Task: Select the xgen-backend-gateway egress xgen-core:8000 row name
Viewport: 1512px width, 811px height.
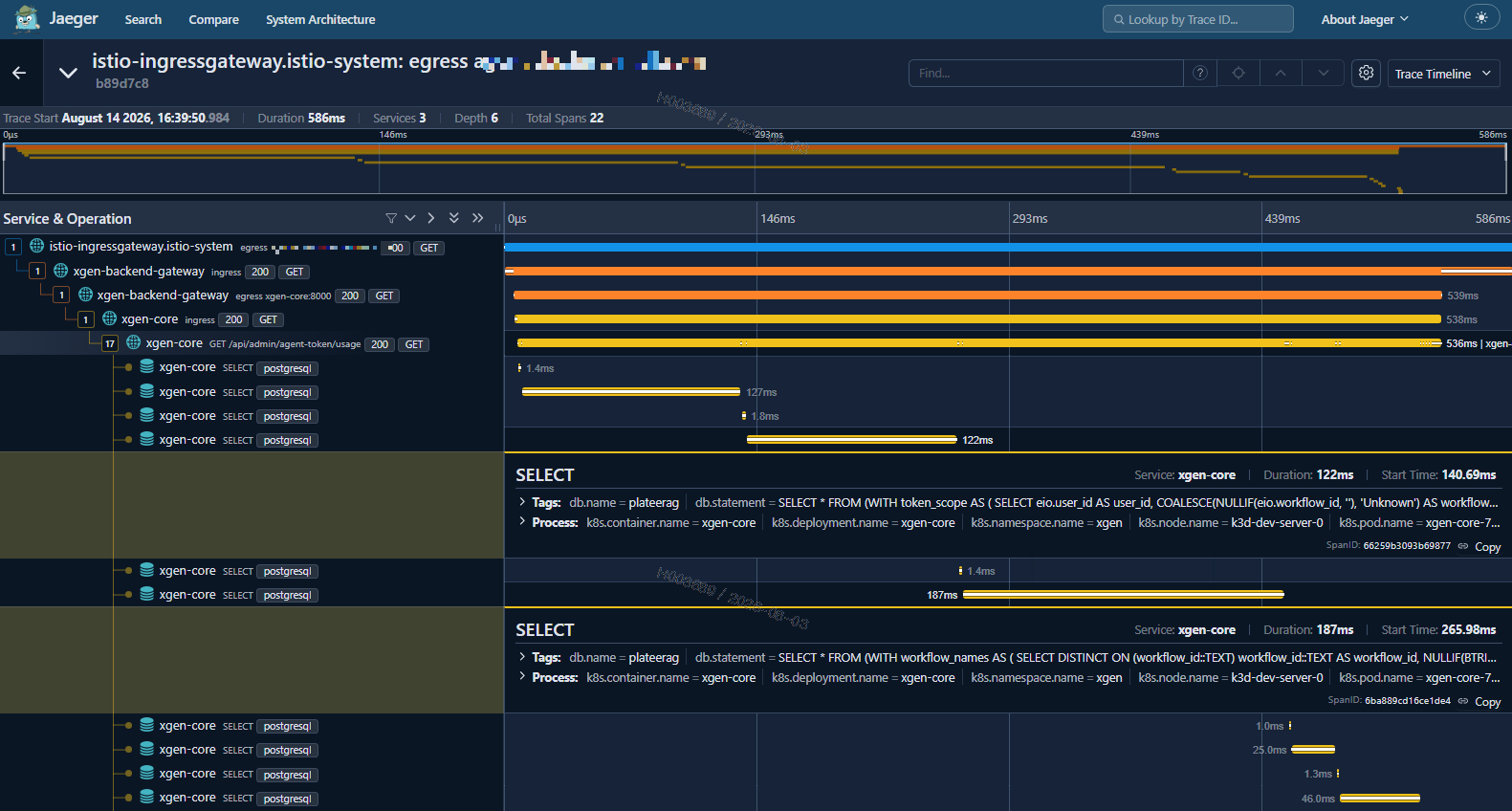Action: (163, 296)
